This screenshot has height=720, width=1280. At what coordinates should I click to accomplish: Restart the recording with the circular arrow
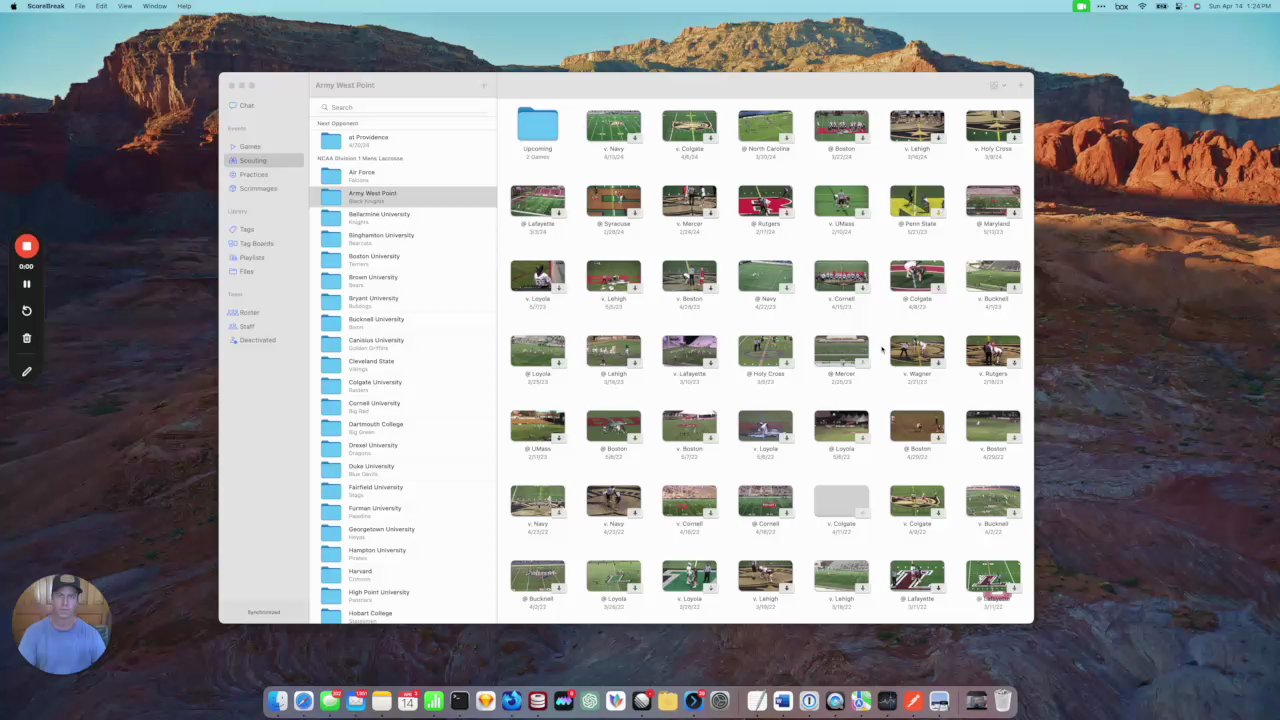[x=27, y=311]
